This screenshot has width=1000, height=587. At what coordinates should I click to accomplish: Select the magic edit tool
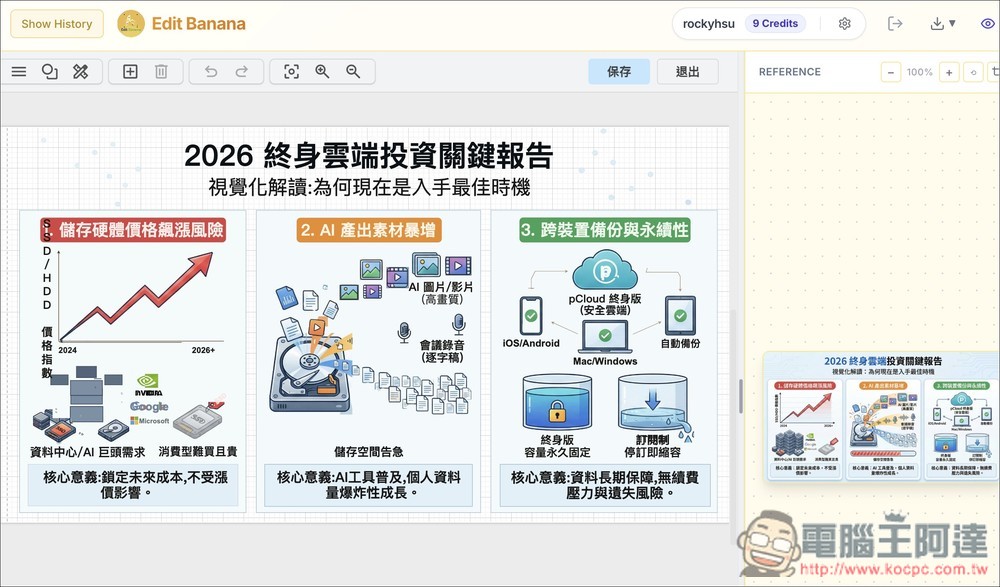click(x=80, y=71)
